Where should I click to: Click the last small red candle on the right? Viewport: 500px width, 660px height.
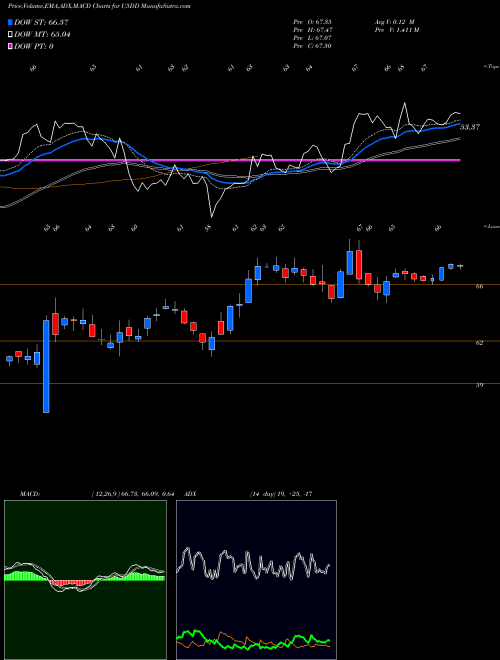(460, 266)
